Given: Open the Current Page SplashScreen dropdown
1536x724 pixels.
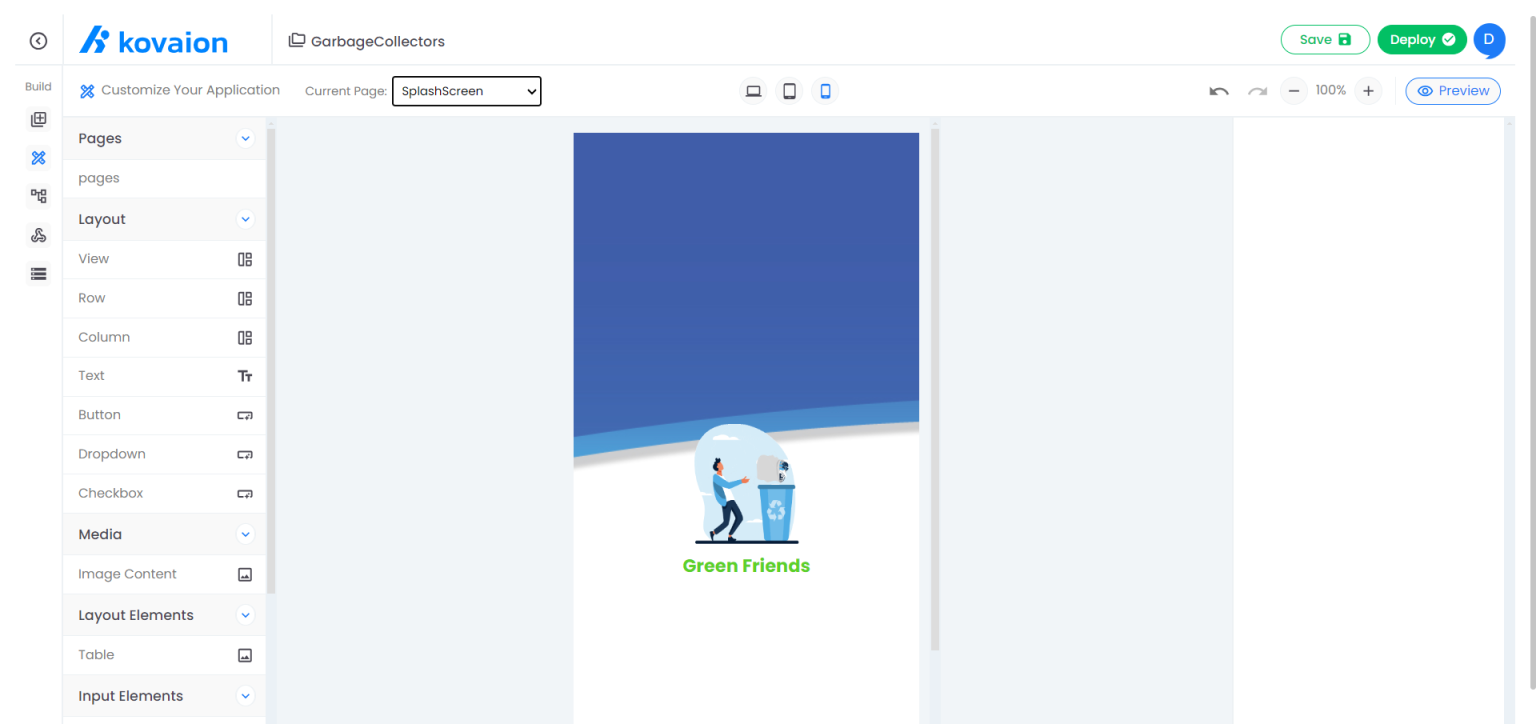Looking at the screenshot, I should [466, 91].
